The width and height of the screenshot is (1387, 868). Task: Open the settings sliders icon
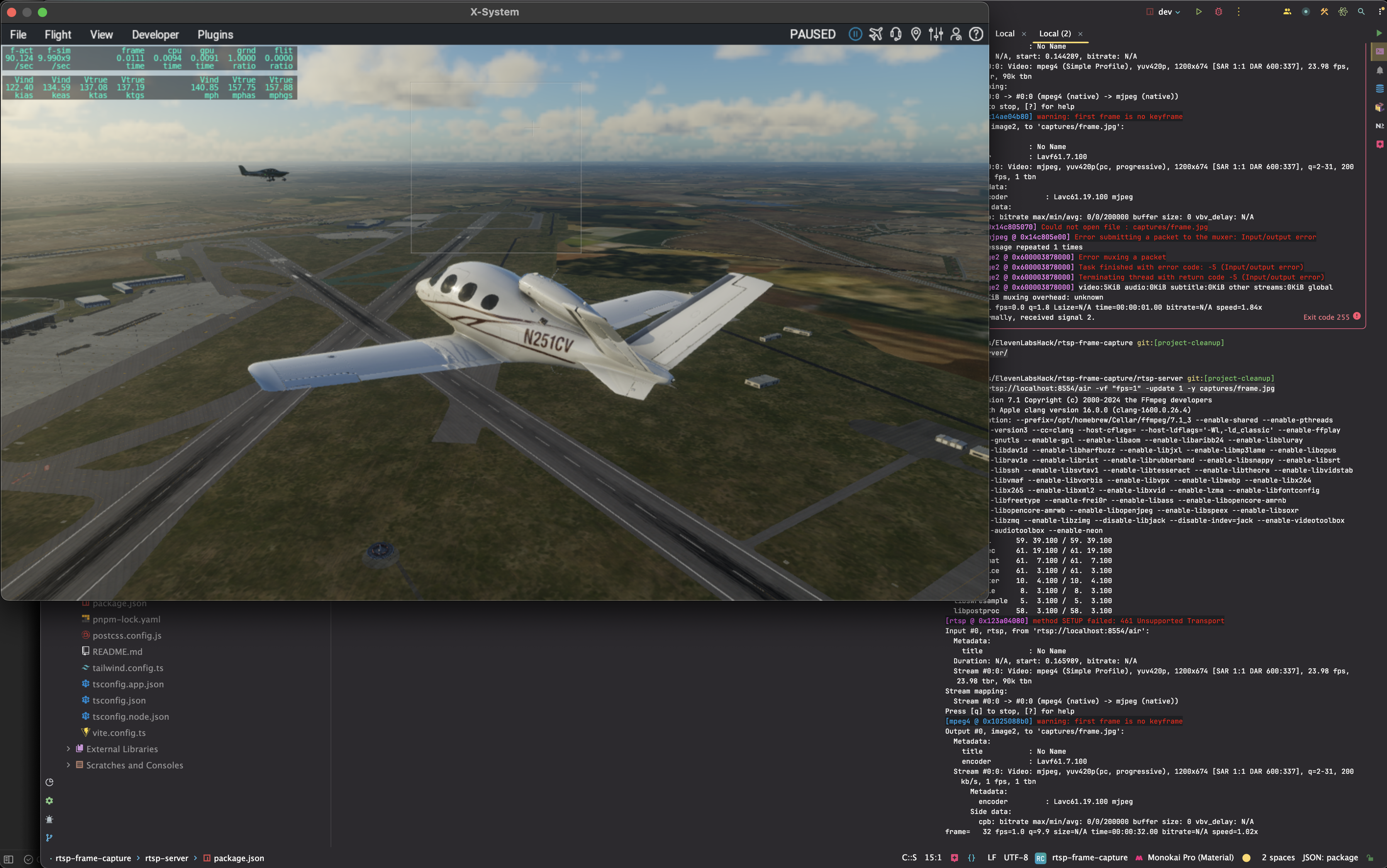(x=936, y=34)
